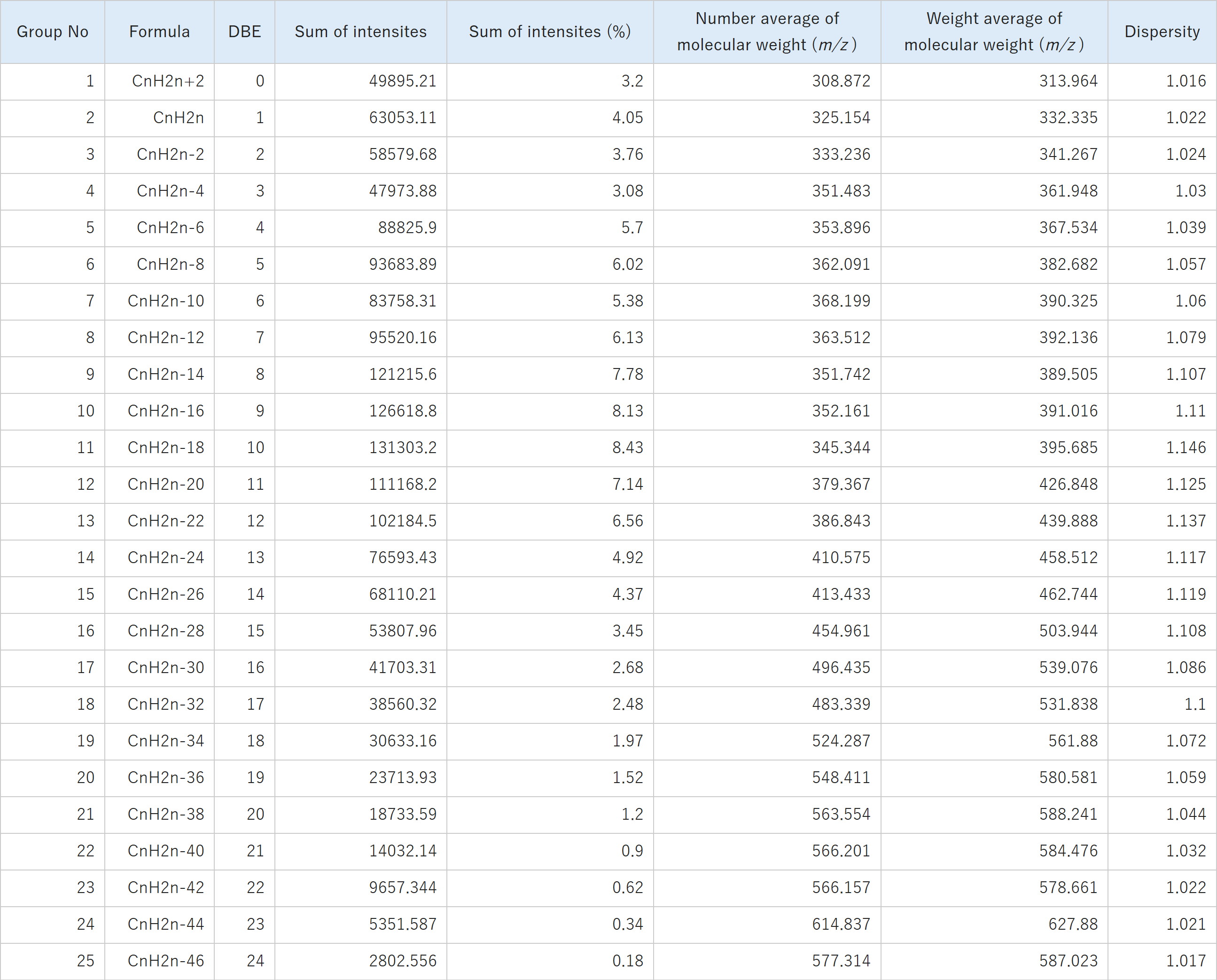Click number average value 308.872
1217x980 pixels.
767,81
